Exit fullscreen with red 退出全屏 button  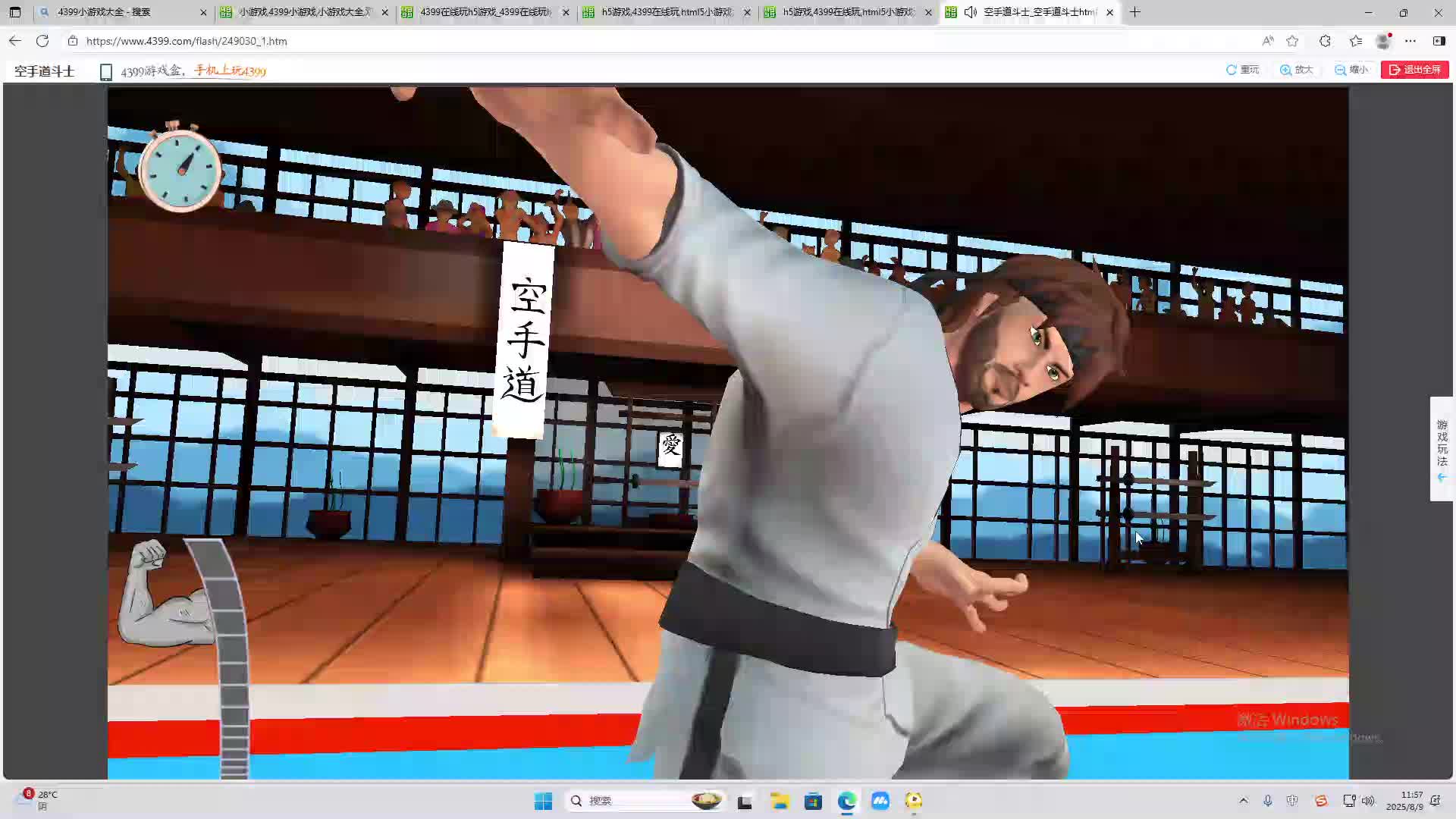1414,70
